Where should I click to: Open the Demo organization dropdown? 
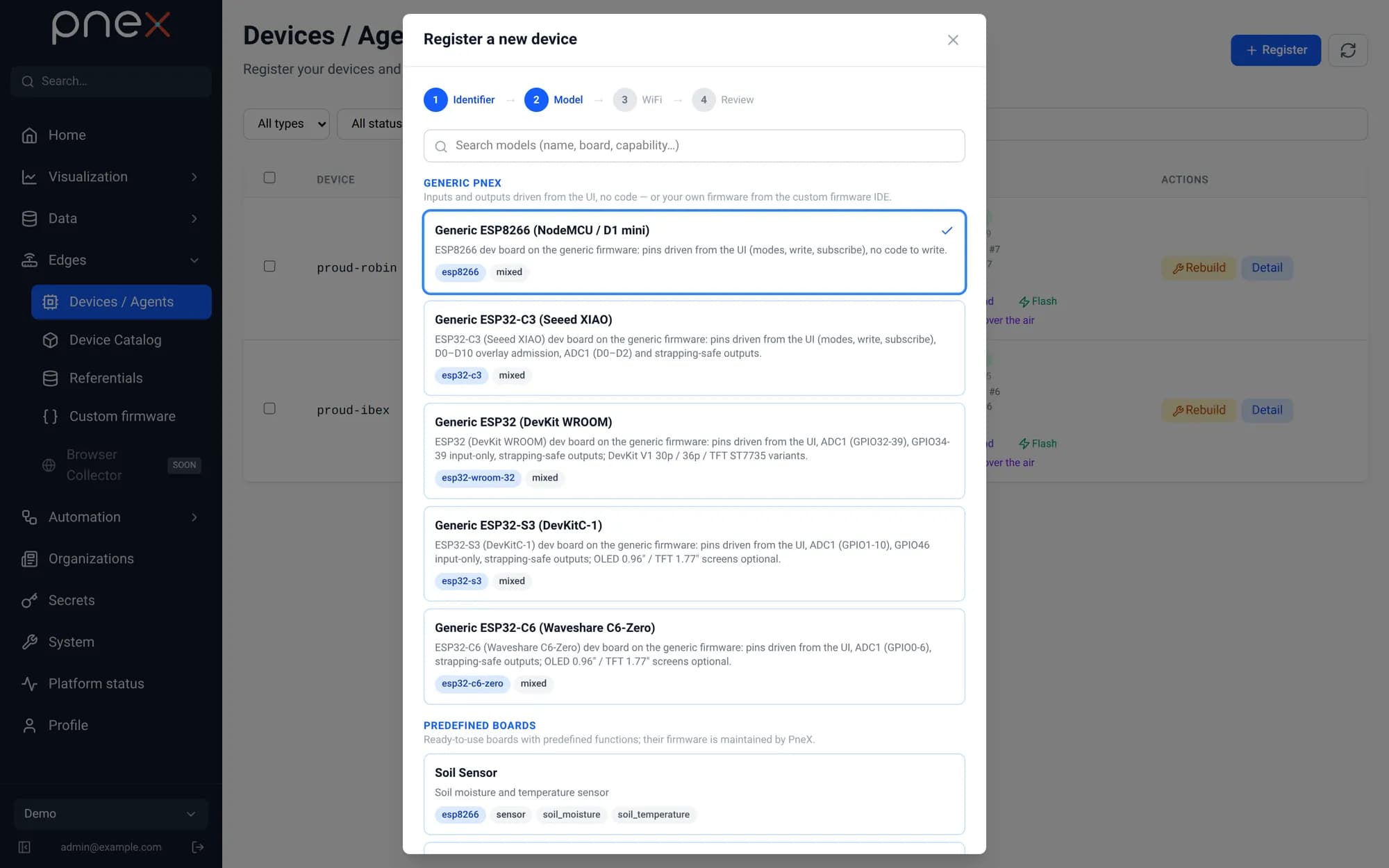(111, 814)
